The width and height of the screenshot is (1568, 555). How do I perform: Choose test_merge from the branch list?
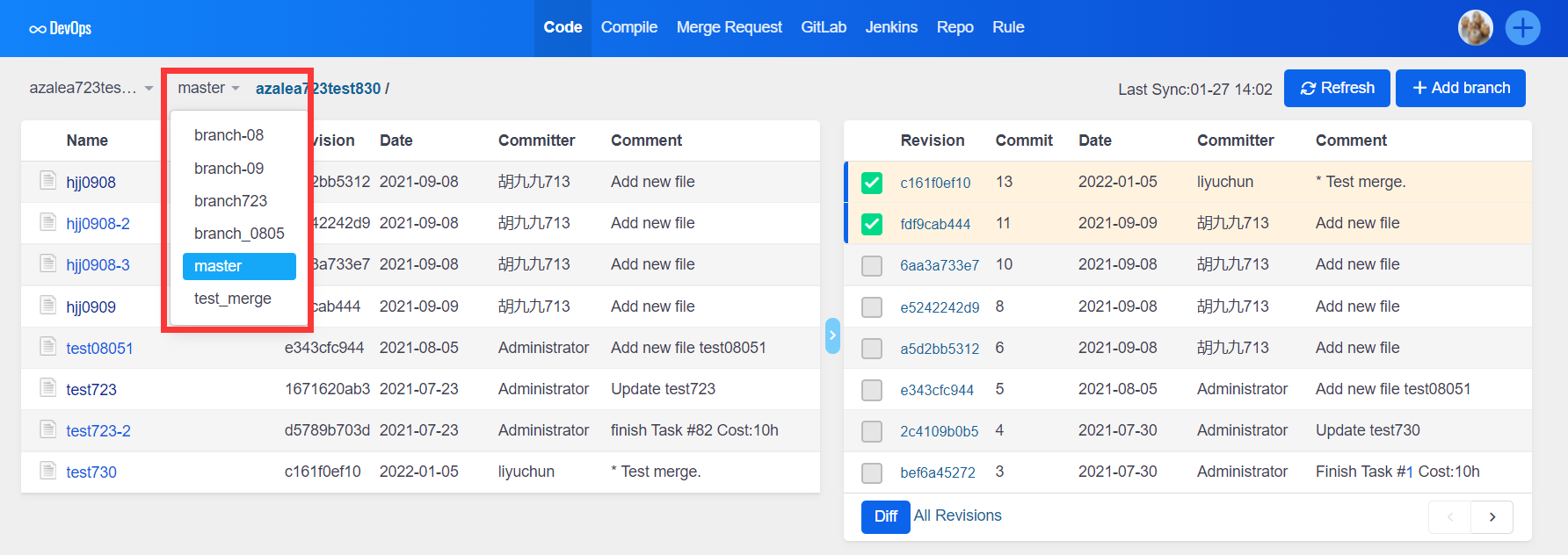tap(233, 299)
